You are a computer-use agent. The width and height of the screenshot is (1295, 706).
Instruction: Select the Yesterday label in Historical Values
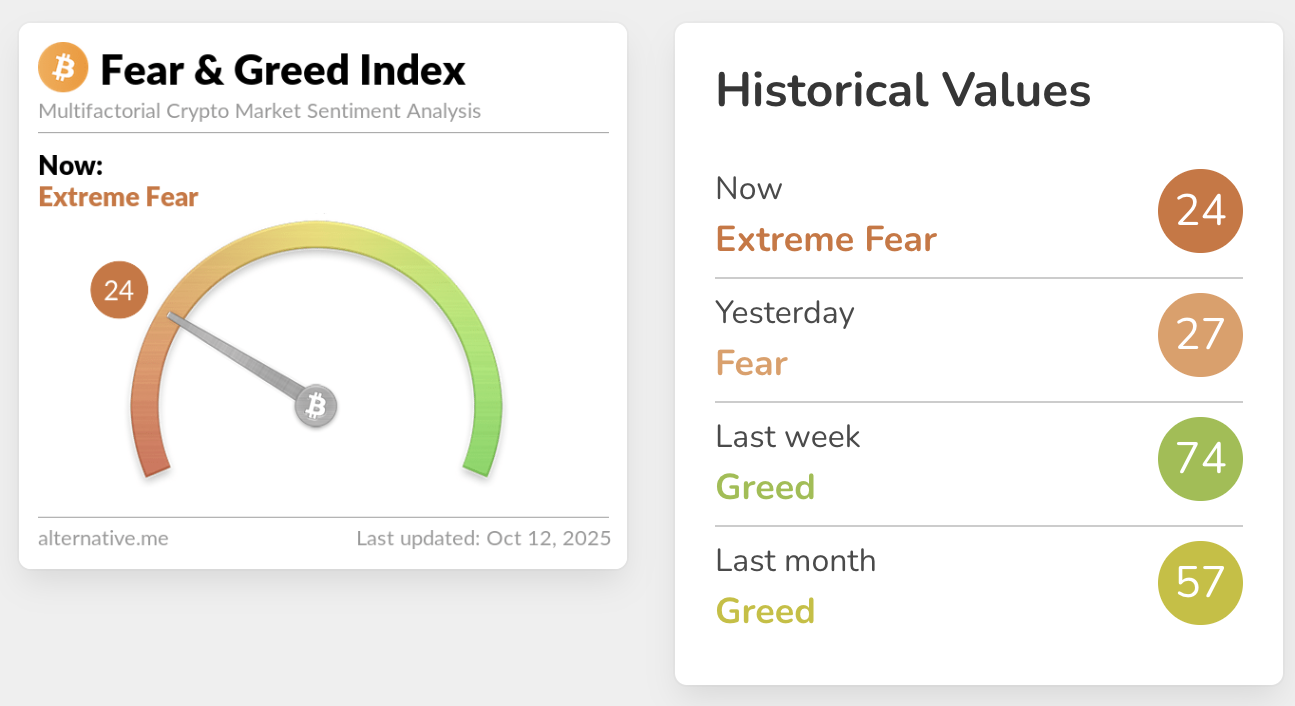785,313
